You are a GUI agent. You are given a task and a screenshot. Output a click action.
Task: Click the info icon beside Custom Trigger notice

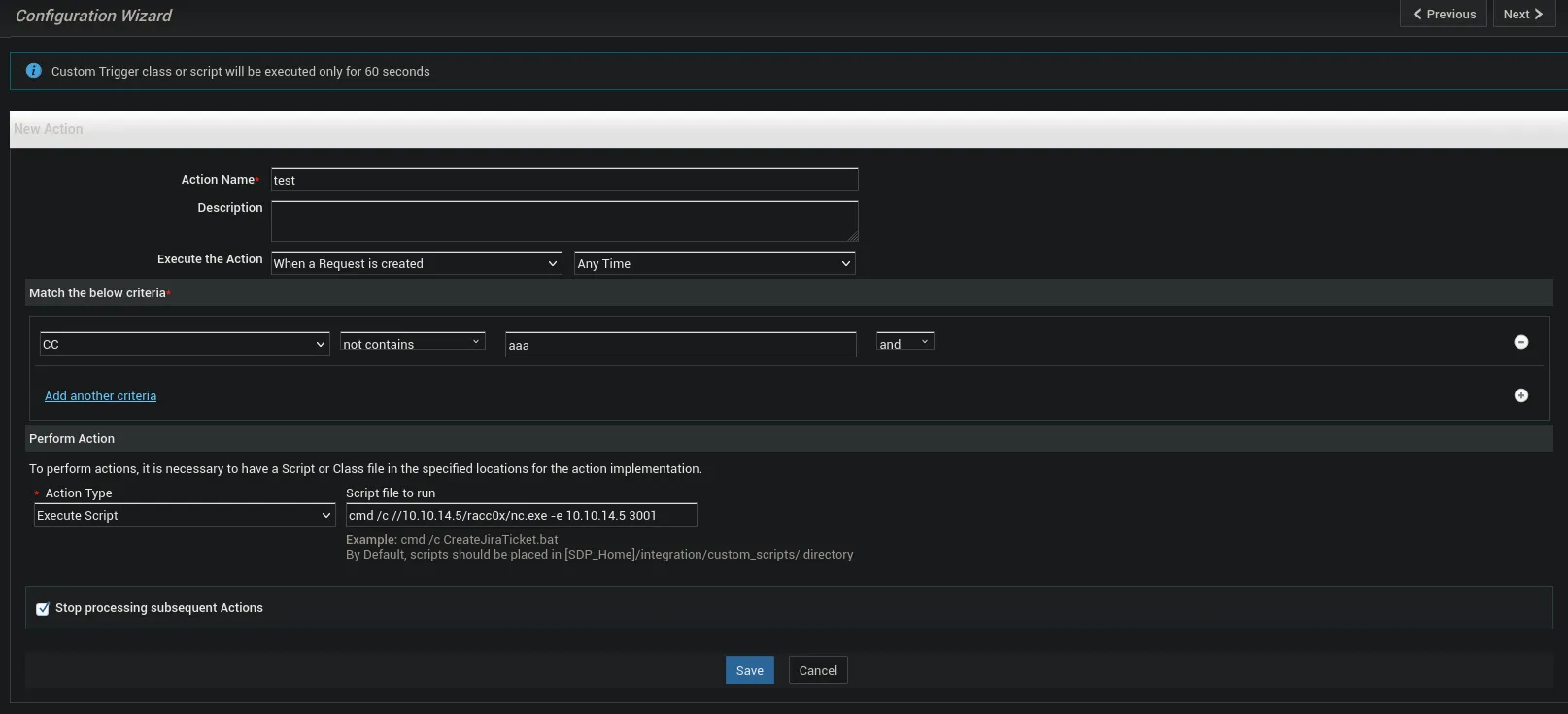34,71
